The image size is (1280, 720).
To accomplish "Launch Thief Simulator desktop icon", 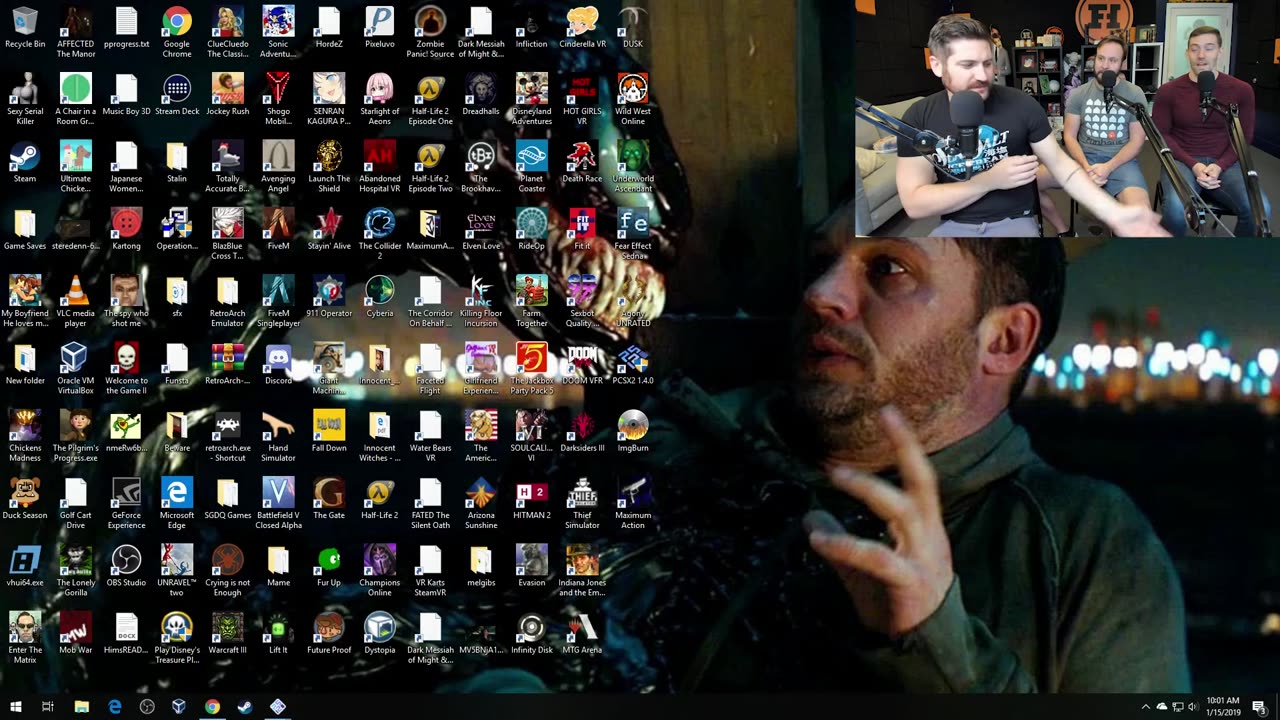I will click(582, 504).
